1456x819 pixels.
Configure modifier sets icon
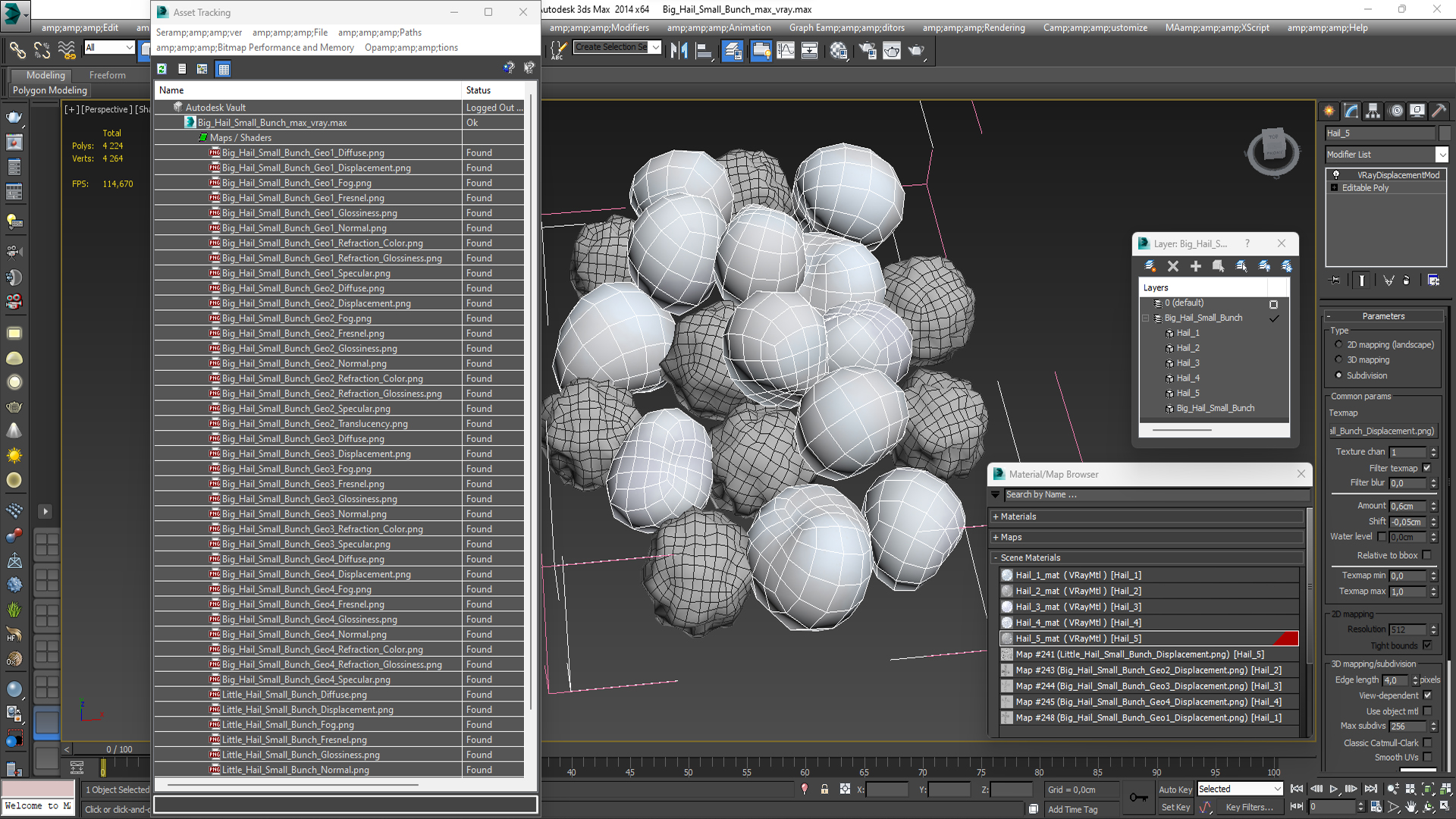[1433, 281]
